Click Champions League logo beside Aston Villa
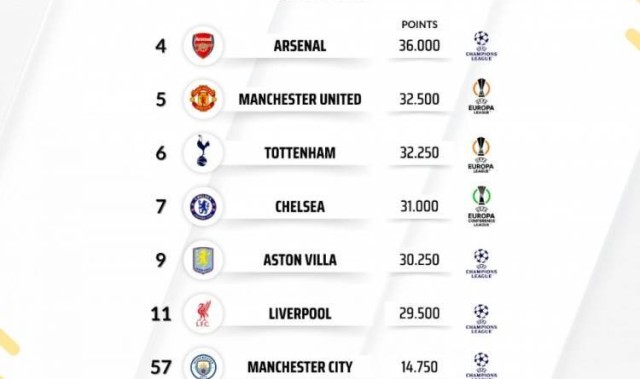Screen dimensions: 640x379 [x=481, y=263]
